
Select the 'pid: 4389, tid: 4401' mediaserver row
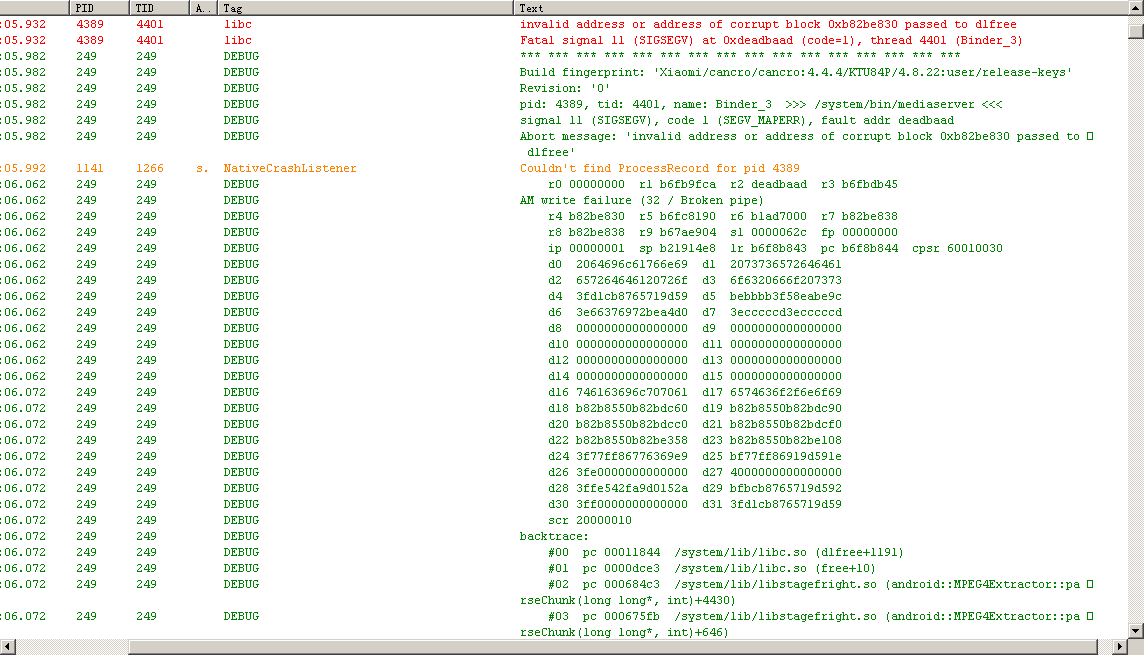[x=760, y=104]
